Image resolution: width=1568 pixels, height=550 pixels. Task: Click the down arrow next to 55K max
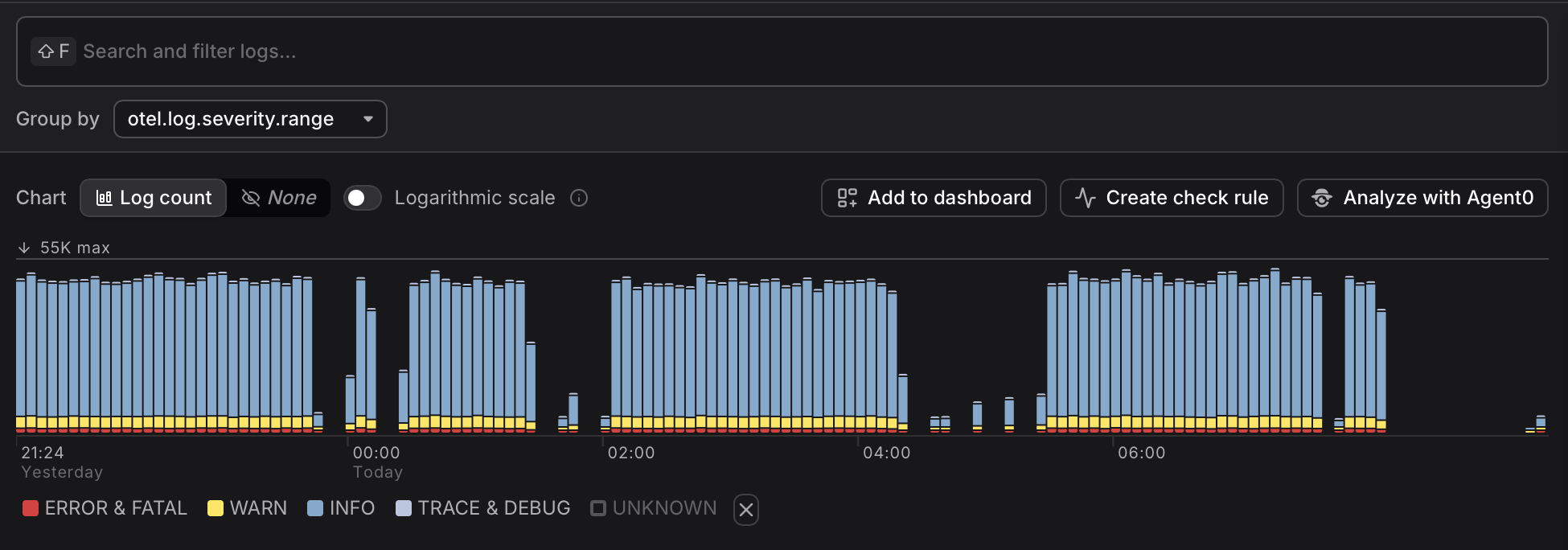[24, 248]
